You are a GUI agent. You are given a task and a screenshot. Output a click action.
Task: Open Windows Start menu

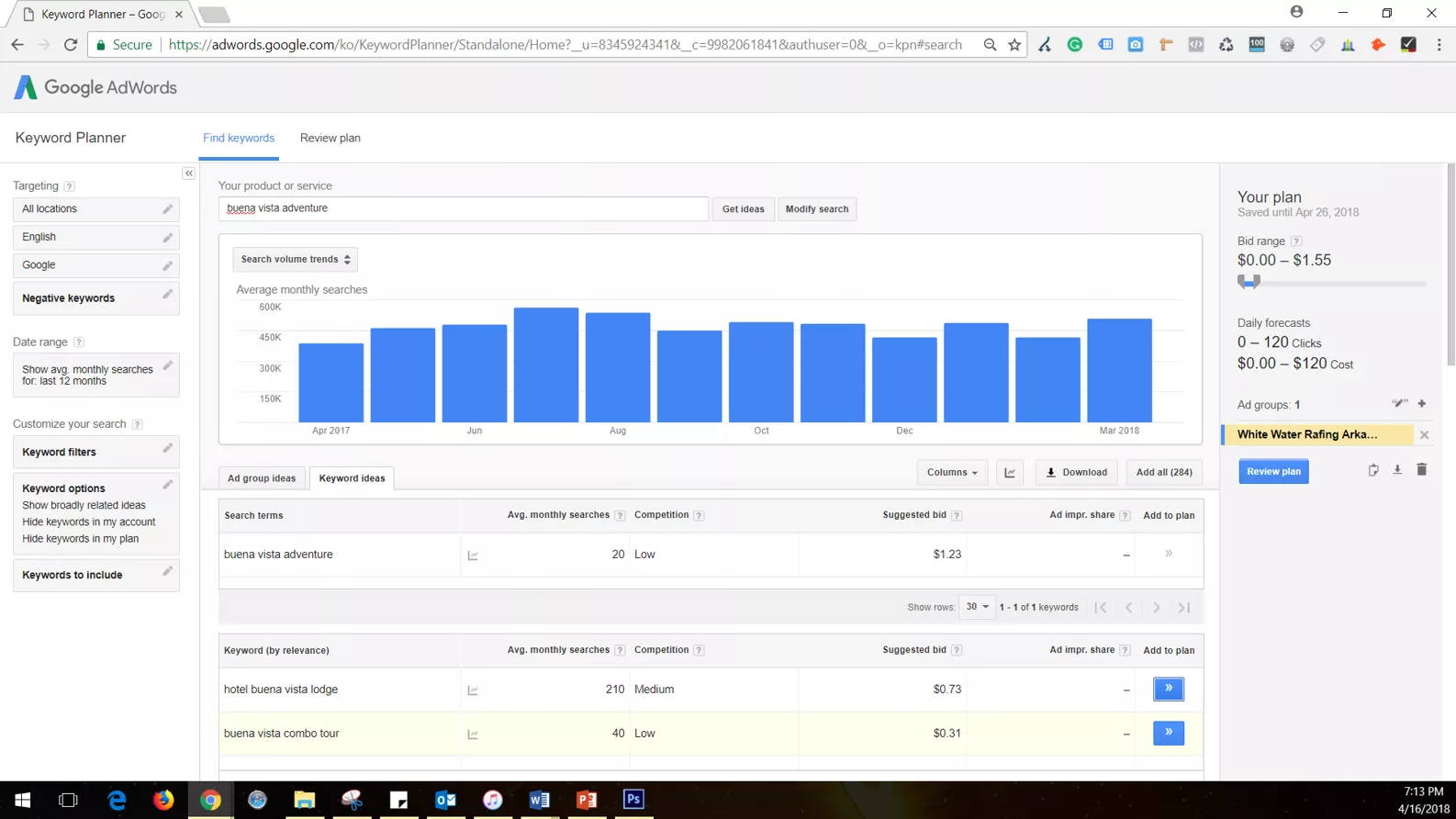(x=22, y=800)
